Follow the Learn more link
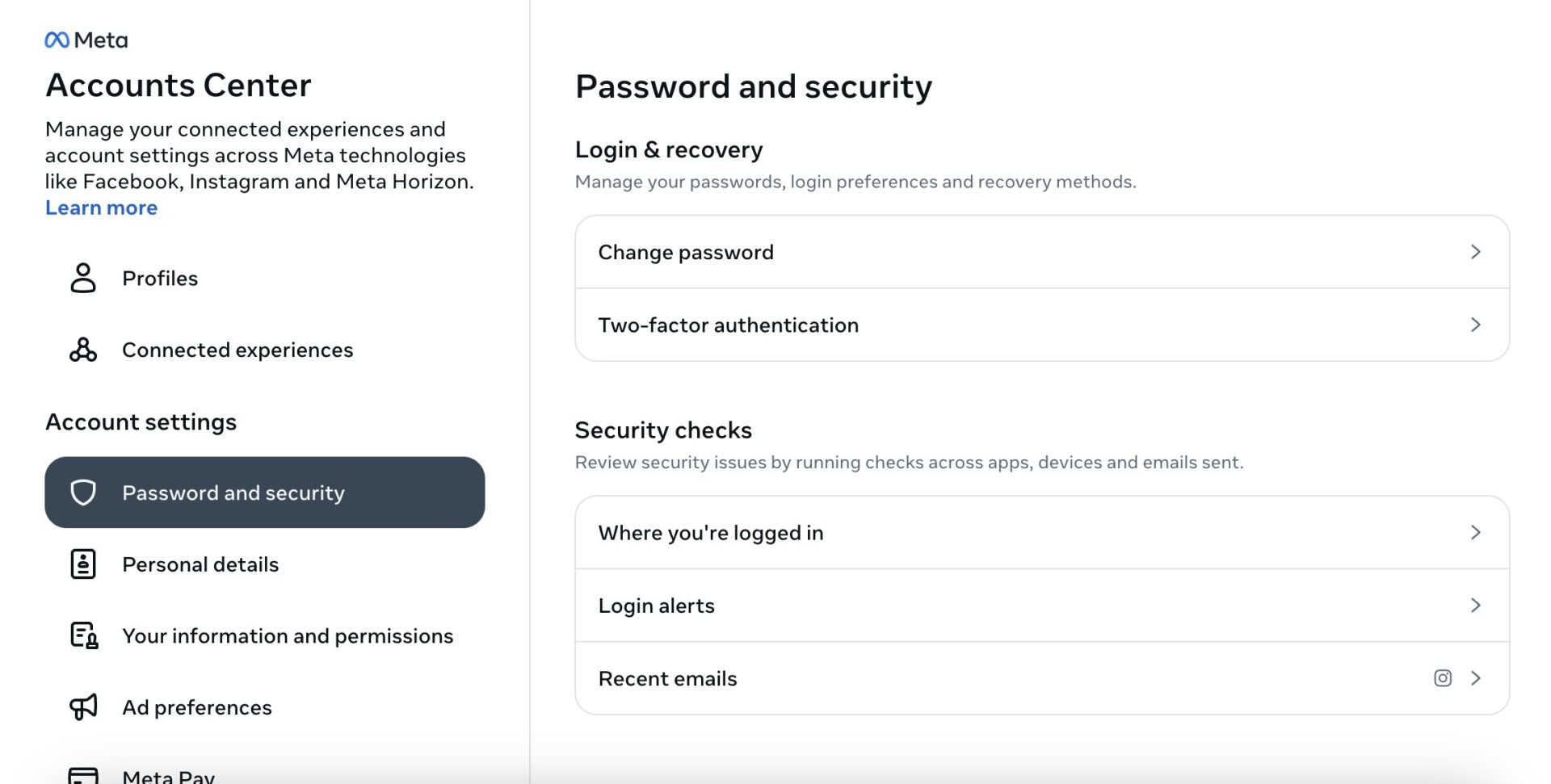The image size is (1551, 784). pyautogui.click(x=101, y=208)
